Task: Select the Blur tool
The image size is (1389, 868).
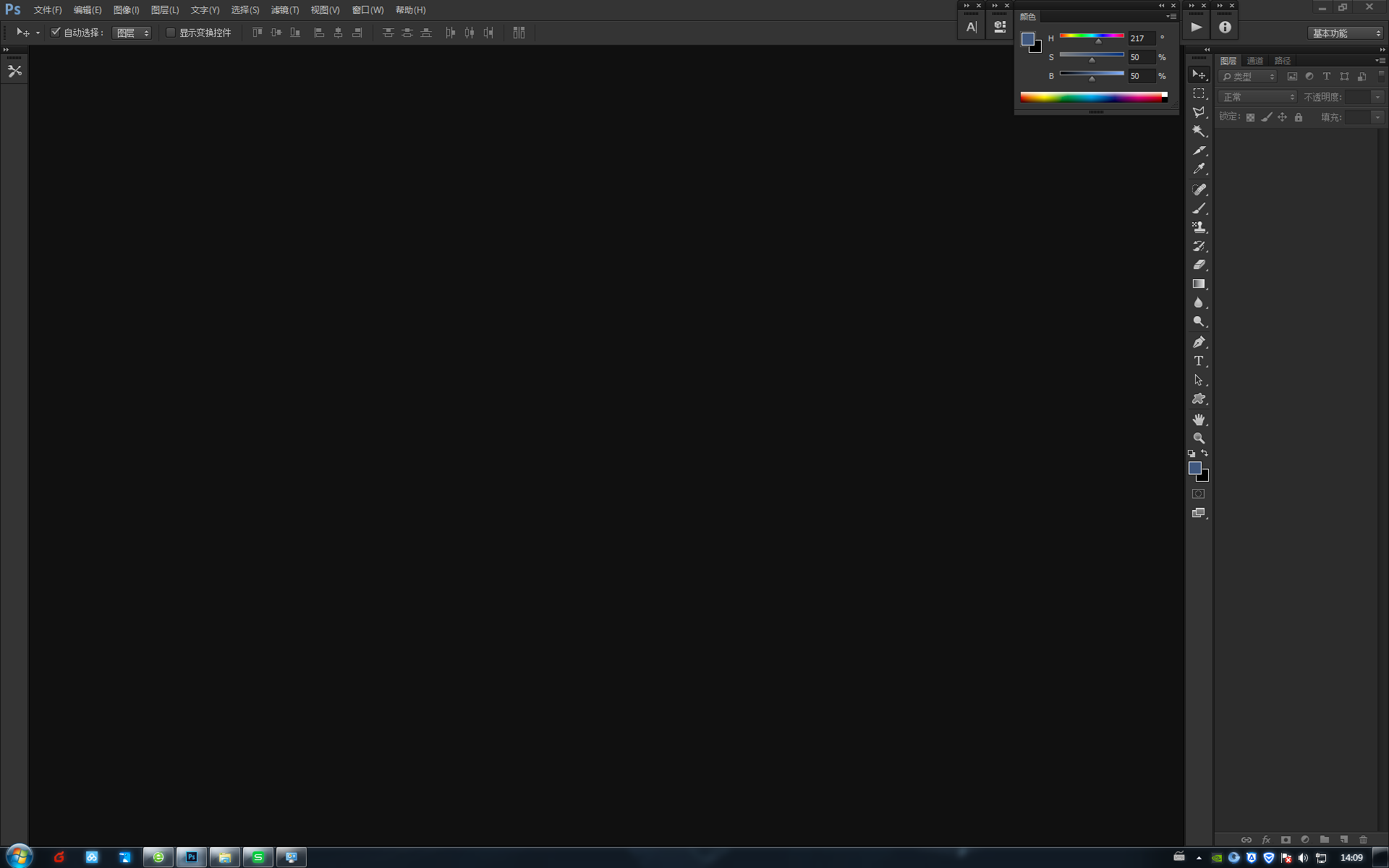Action: coord(1199,302)
